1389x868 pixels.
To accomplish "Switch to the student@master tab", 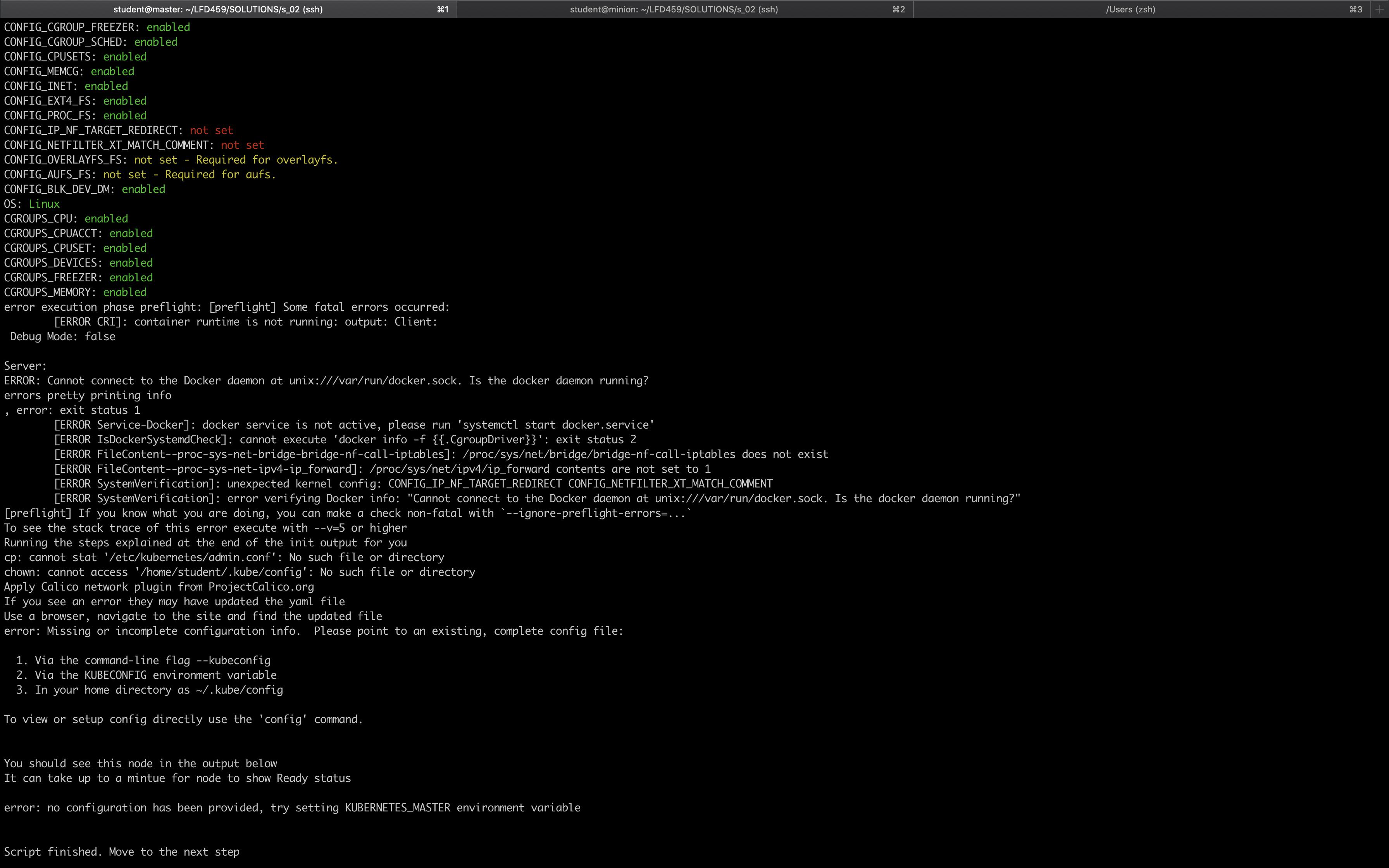I will tap(220, 9).
